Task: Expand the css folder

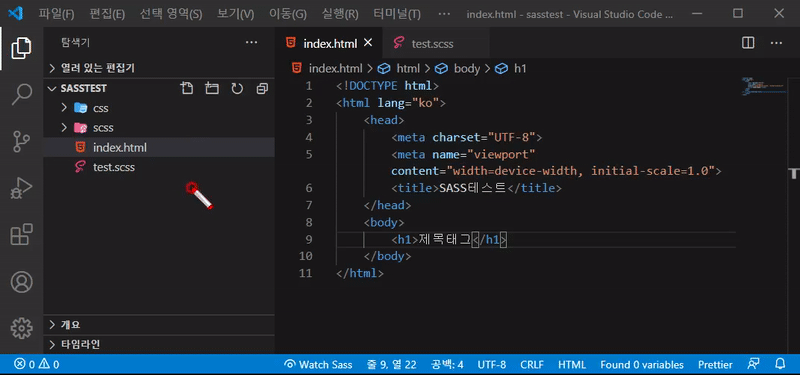Action: pyautogui.click(x=64, y=108)
